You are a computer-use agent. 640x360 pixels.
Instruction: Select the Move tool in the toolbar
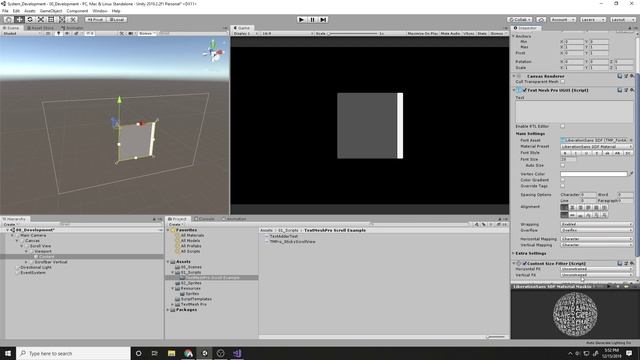tap(19, 19)
